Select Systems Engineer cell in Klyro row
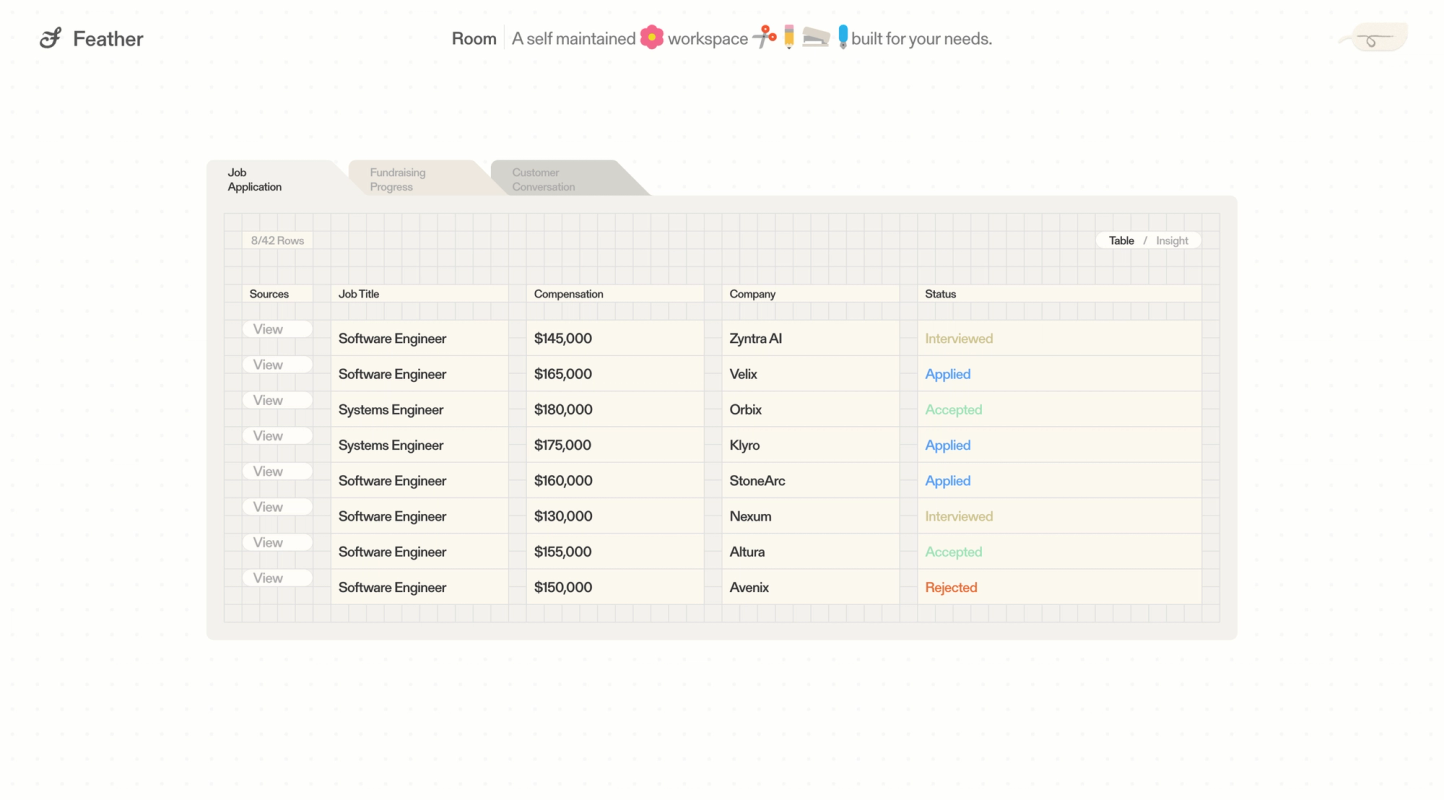Viewport: 1444px width, 800px height. click(419, 445)
